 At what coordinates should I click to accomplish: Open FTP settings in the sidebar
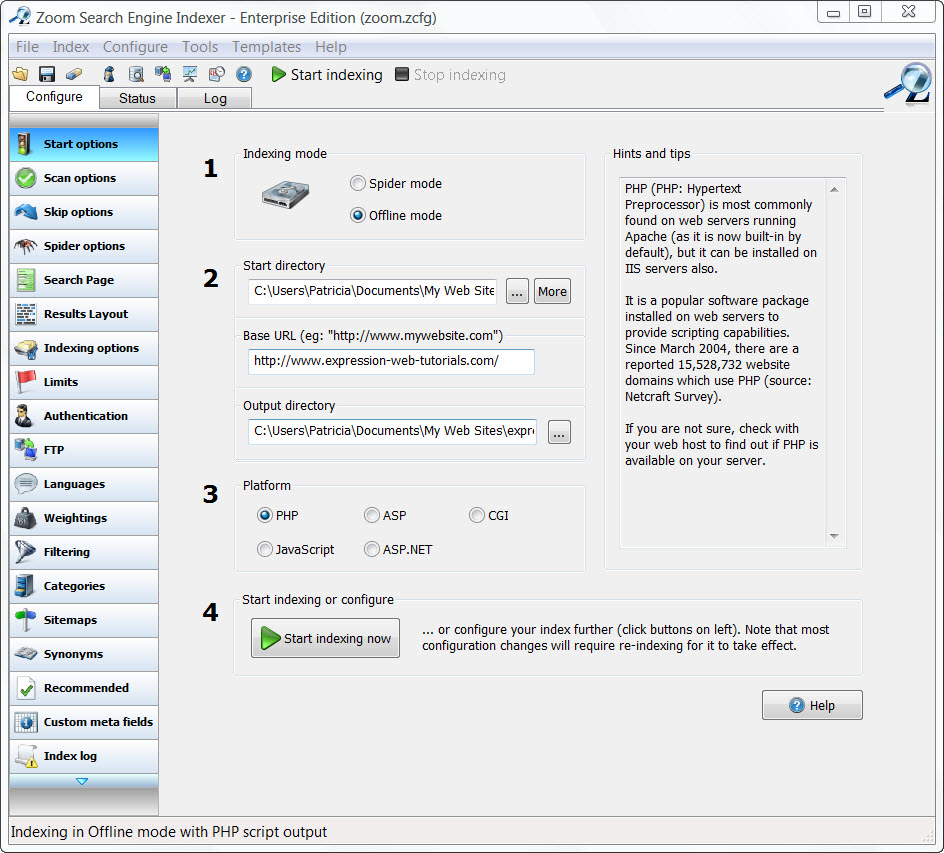84,450
